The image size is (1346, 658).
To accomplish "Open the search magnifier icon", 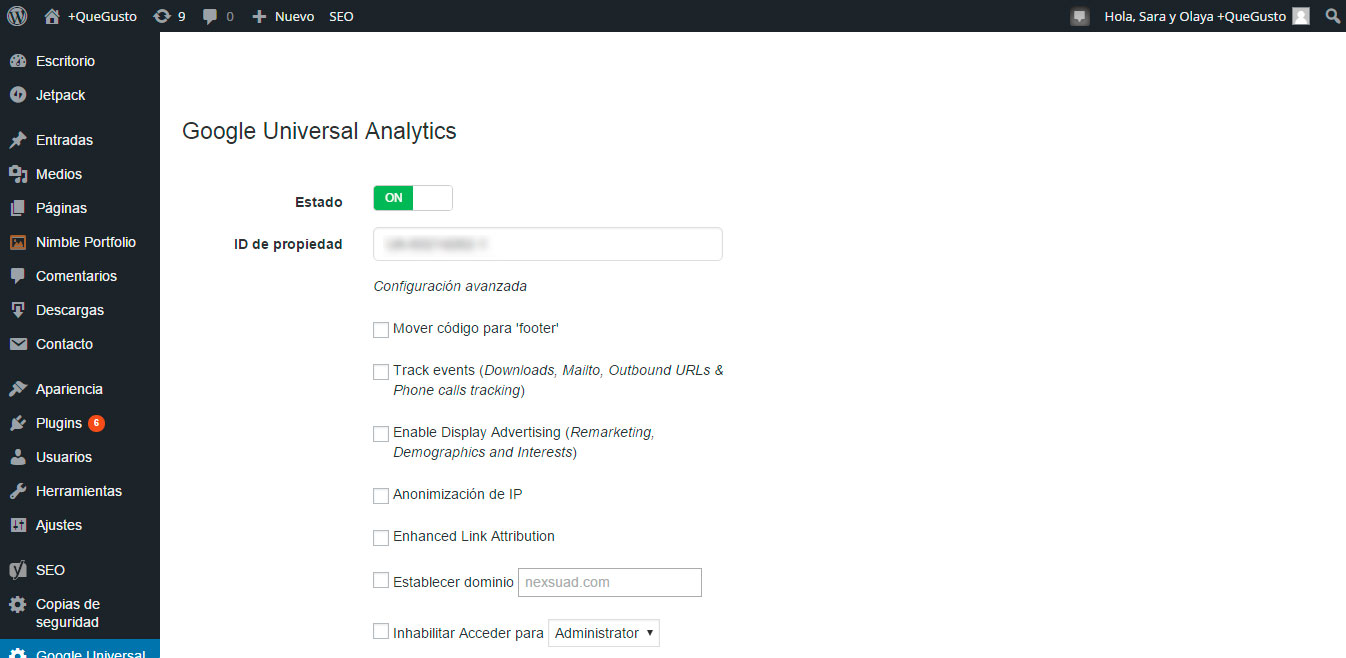I will click(1332, 16).
